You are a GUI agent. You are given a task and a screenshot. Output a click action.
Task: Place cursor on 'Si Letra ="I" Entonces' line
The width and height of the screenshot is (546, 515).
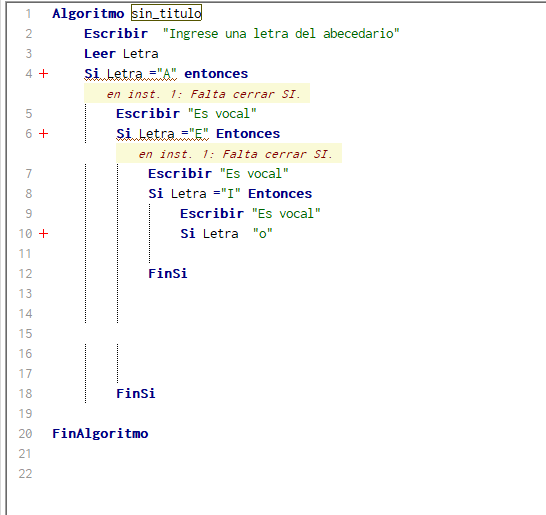point(230,194)
